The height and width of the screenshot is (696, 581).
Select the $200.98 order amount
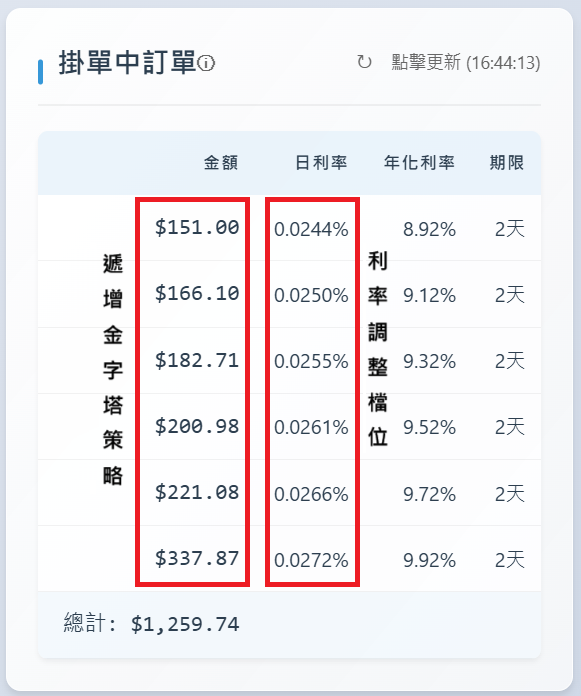point(197,426)
